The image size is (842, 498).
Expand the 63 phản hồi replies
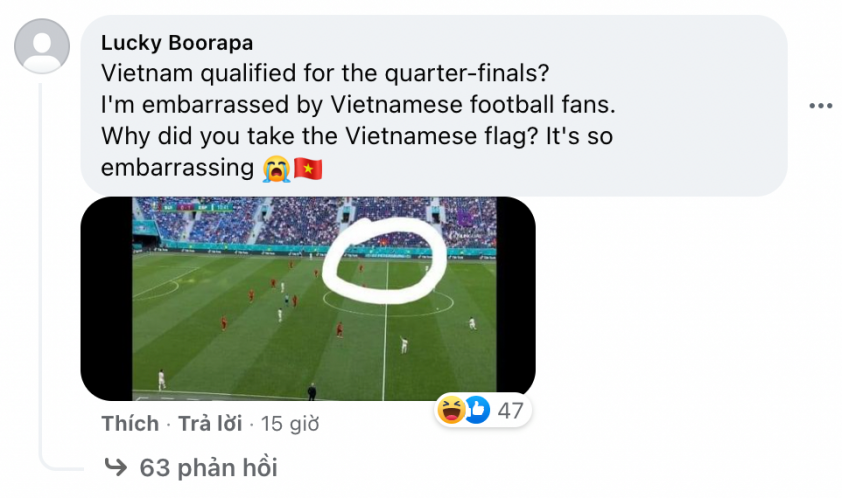[x=208, y=467]
